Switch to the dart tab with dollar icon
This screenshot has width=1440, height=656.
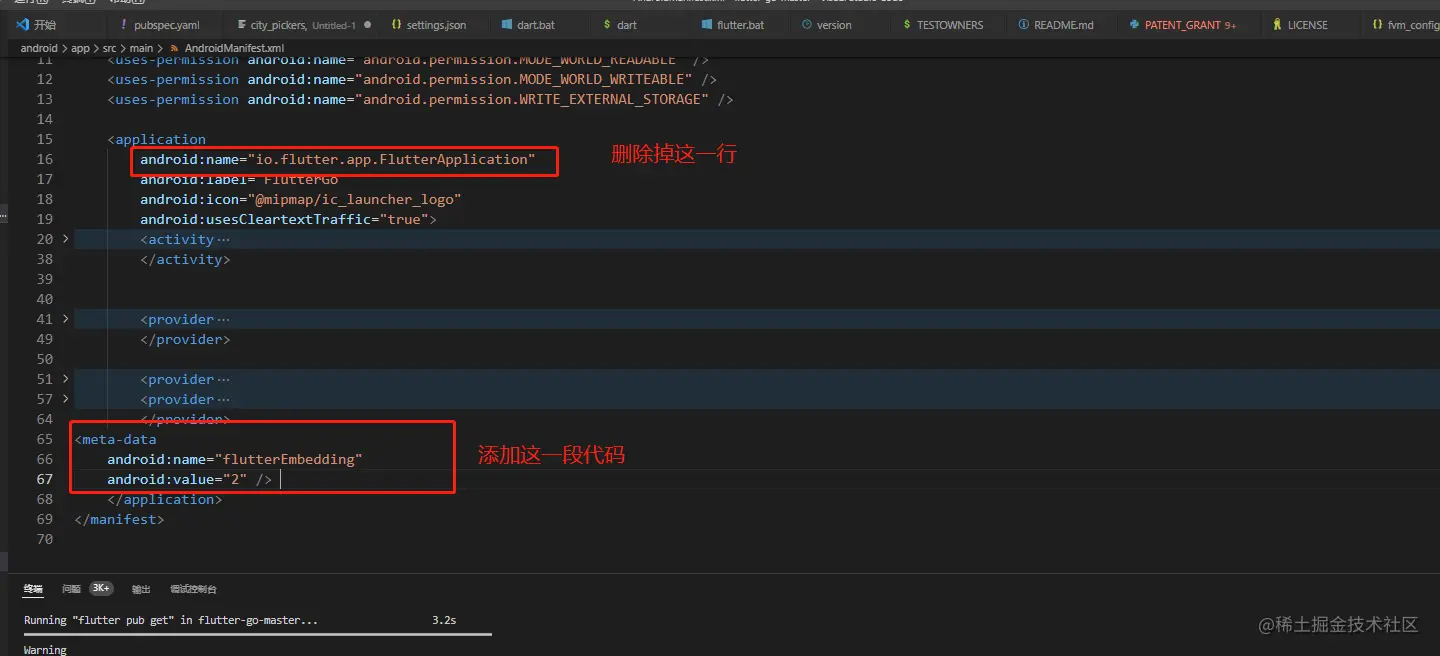click(627, 25)
